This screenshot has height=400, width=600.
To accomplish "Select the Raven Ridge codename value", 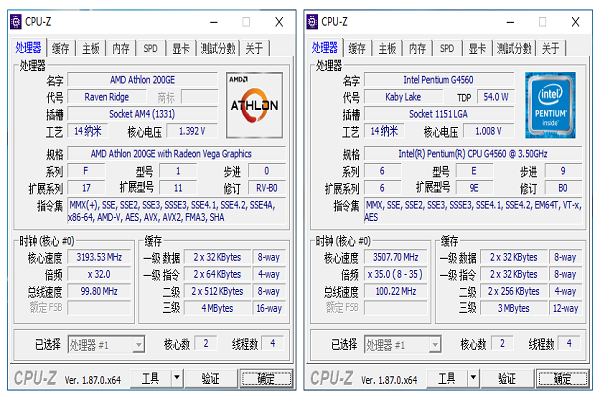I will click(107, 97).
